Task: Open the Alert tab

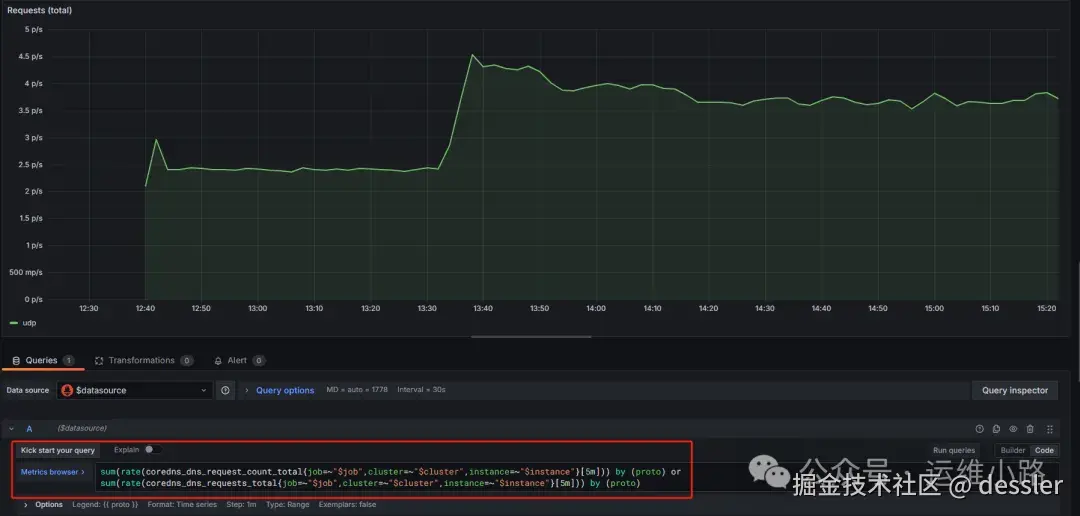Action: 239,360
